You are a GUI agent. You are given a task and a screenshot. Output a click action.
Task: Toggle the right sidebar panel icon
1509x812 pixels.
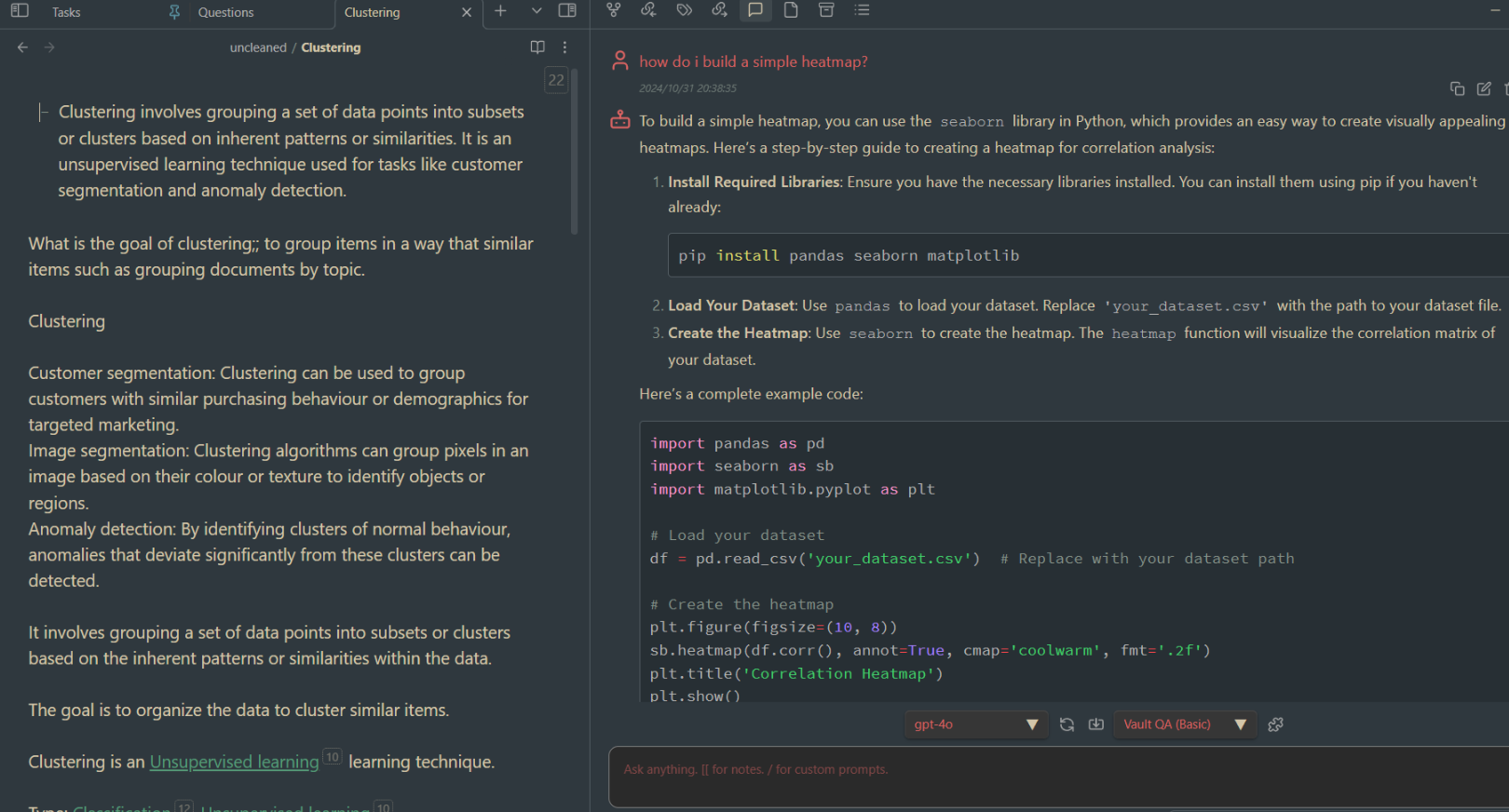pyautogui.click(x=566, y=11)
